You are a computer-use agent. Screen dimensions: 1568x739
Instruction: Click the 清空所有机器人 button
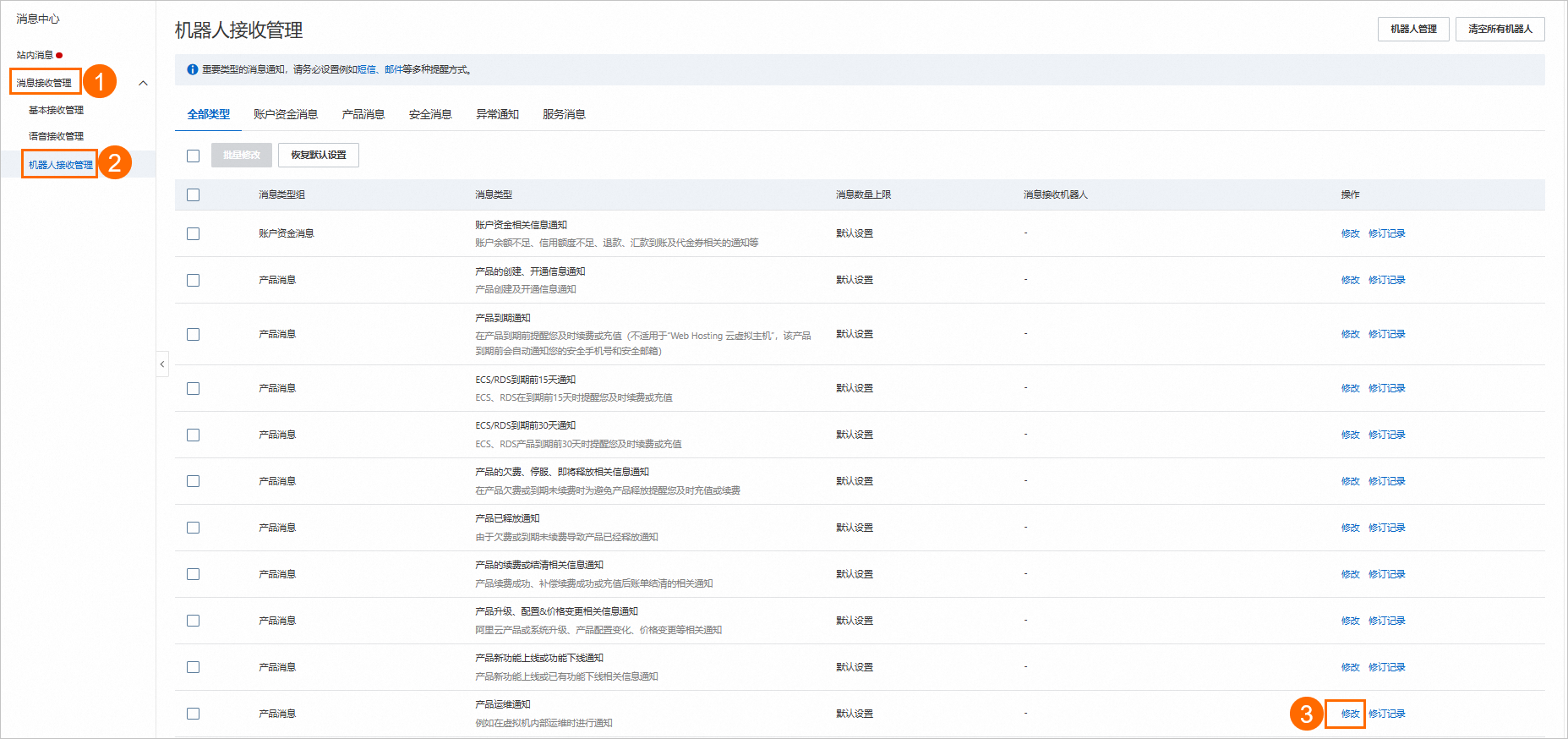coord(1500,29)
